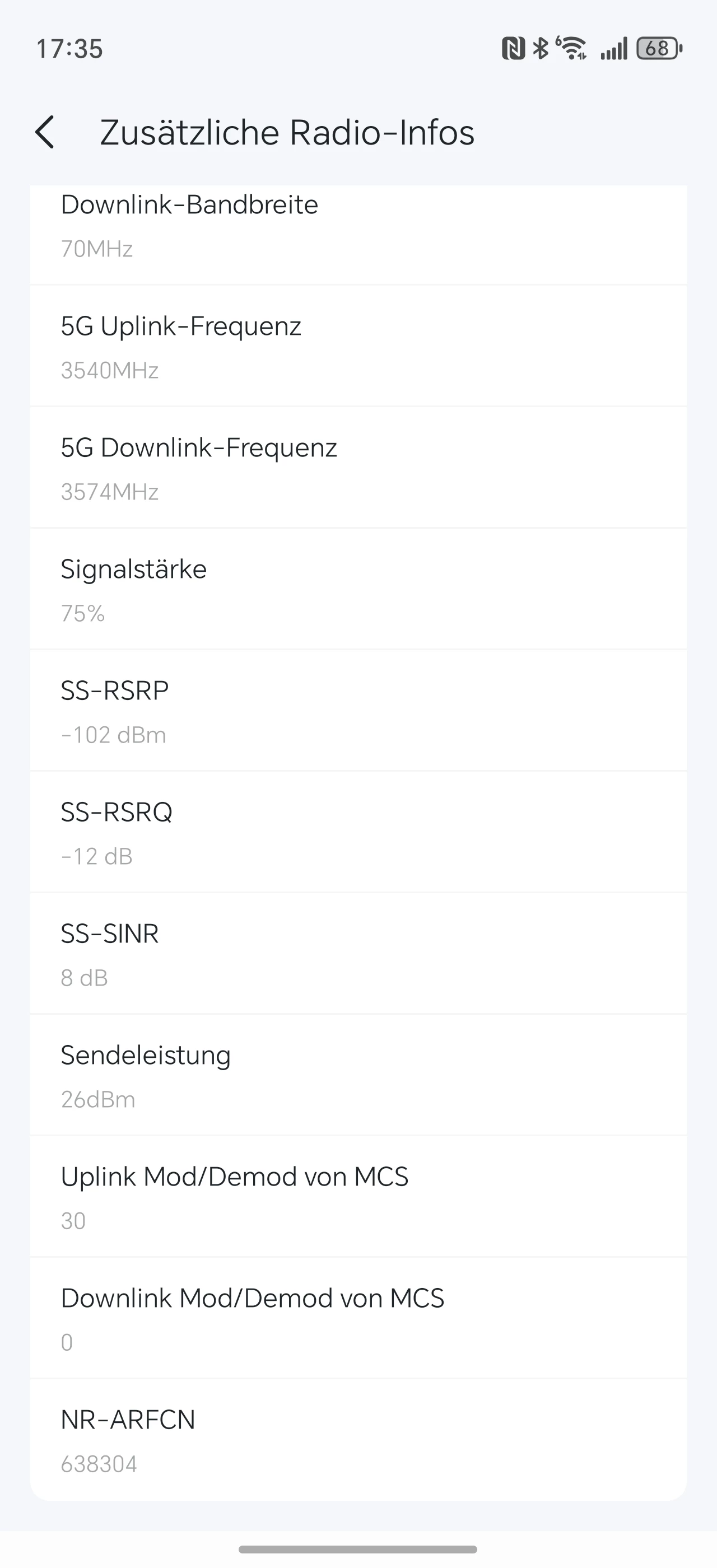Tap the NR-ARFCN entry
717x1568 pixels.
click(358, 1440)
